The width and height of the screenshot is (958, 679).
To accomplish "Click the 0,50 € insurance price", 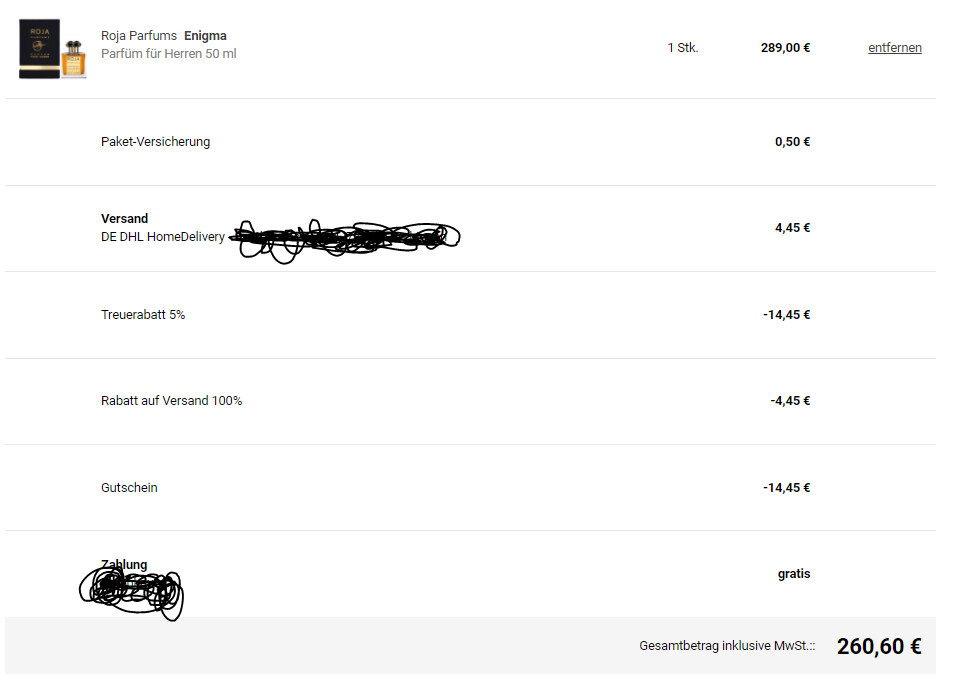I will point(792,142).
